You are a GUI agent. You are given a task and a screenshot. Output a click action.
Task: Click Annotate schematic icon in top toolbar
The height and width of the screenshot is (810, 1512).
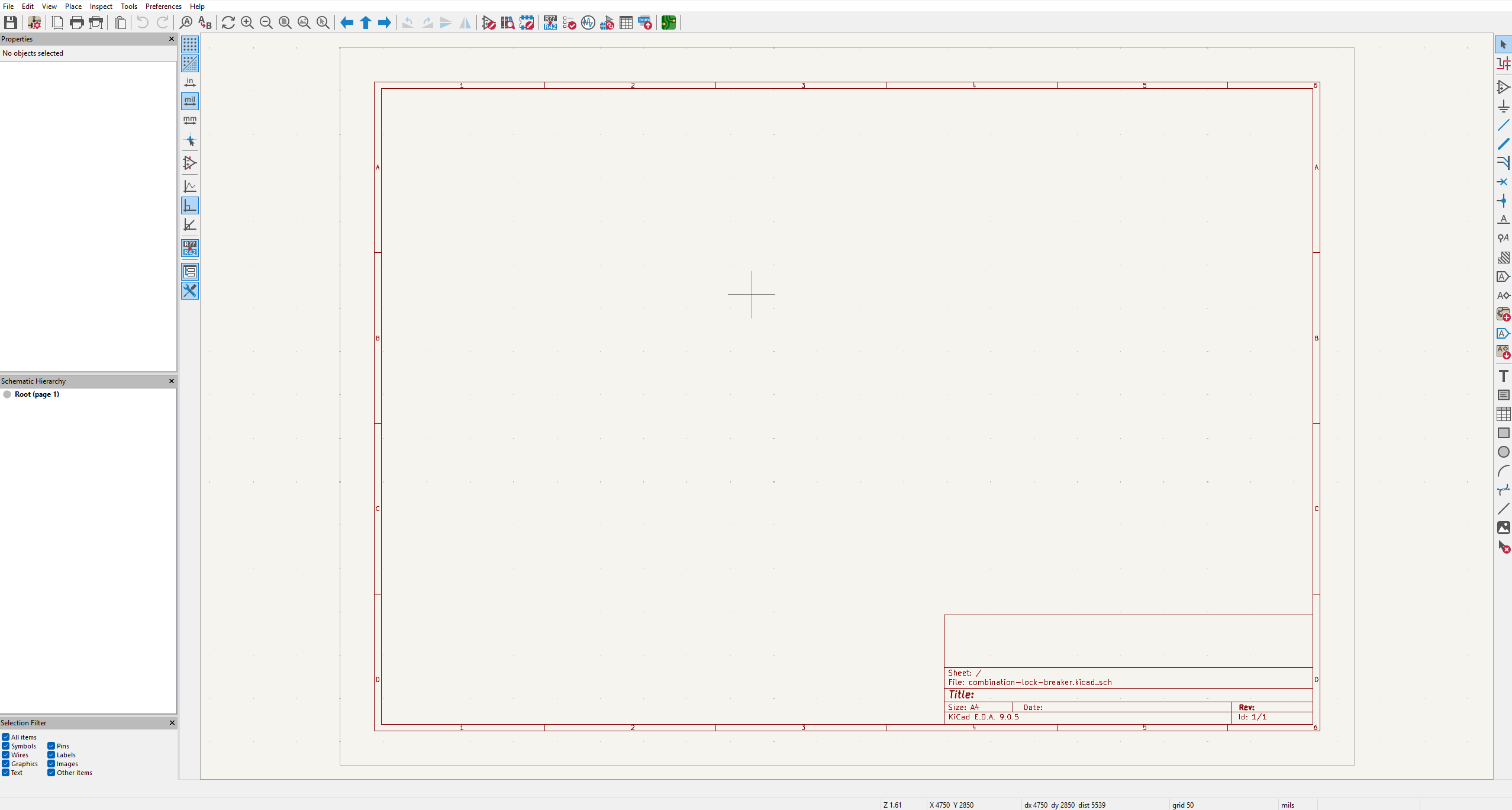pos(550,22)
